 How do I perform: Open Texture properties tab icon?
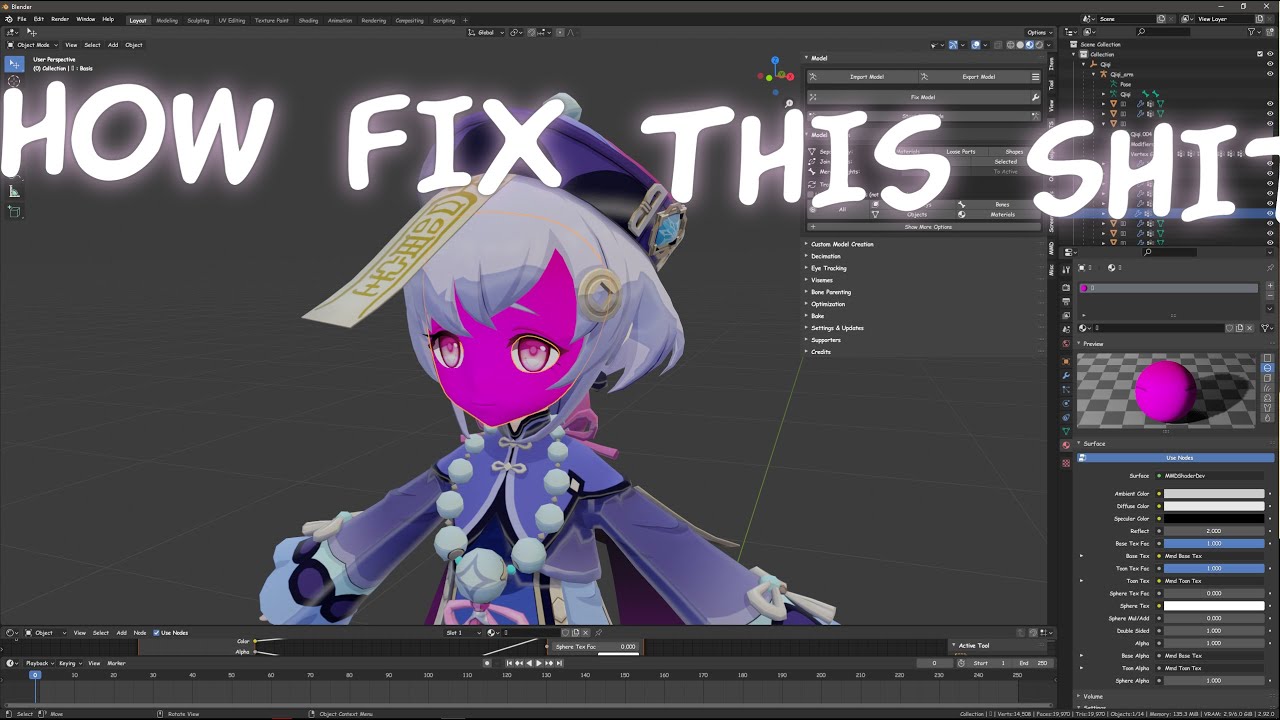1066,462
